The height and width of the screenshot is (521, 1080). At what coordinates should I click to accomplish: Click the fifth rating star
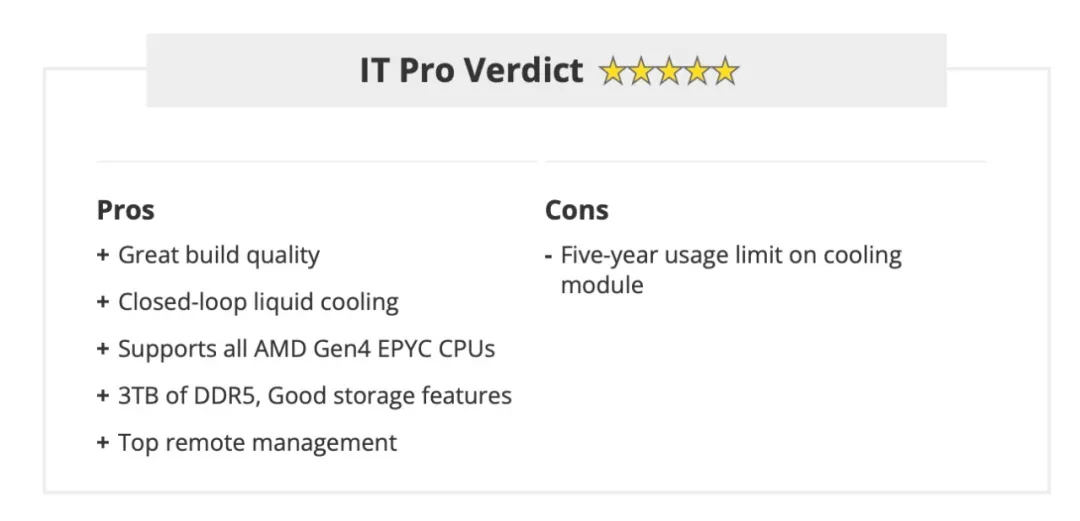(725, 71)
